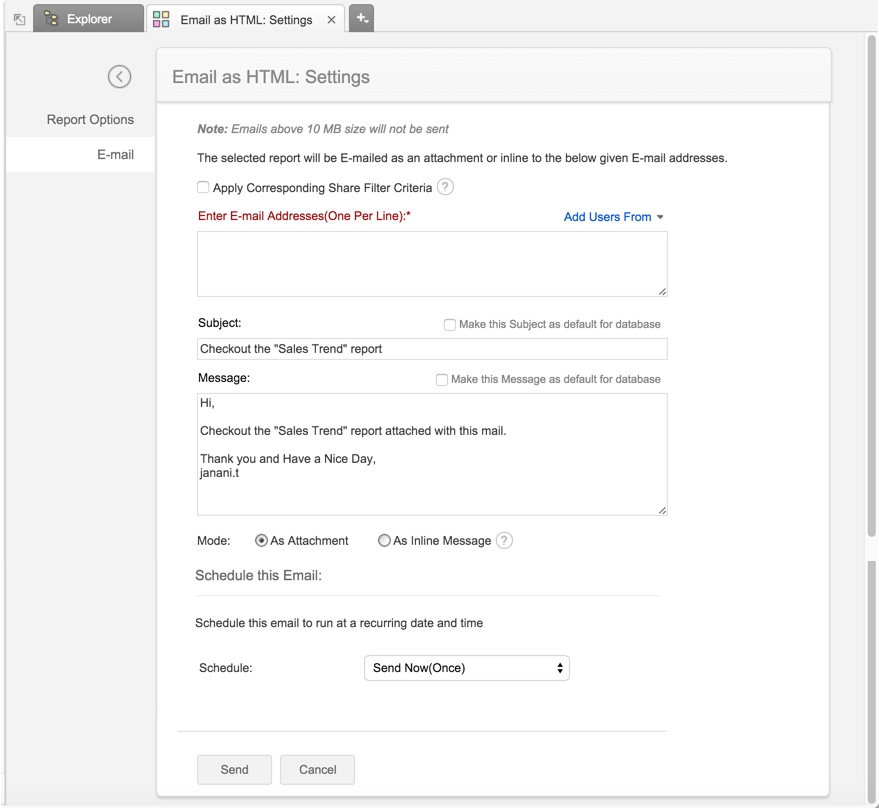Enable Apply Corresponding Share Filter Criteria

pos(203,187)
